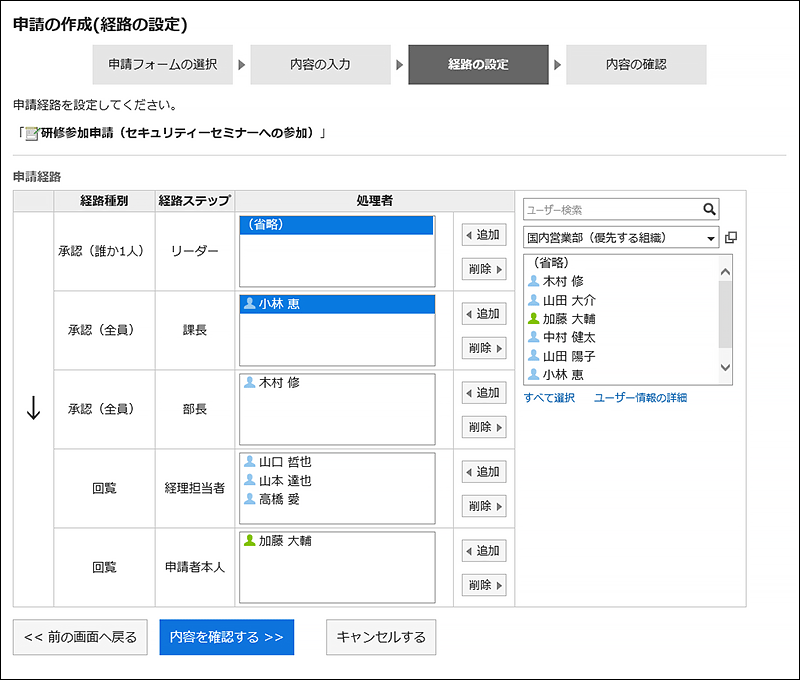Screen dimensions: 800x680
Task: Click user icon of 山本 達也
Action: (x=249, y=480)
